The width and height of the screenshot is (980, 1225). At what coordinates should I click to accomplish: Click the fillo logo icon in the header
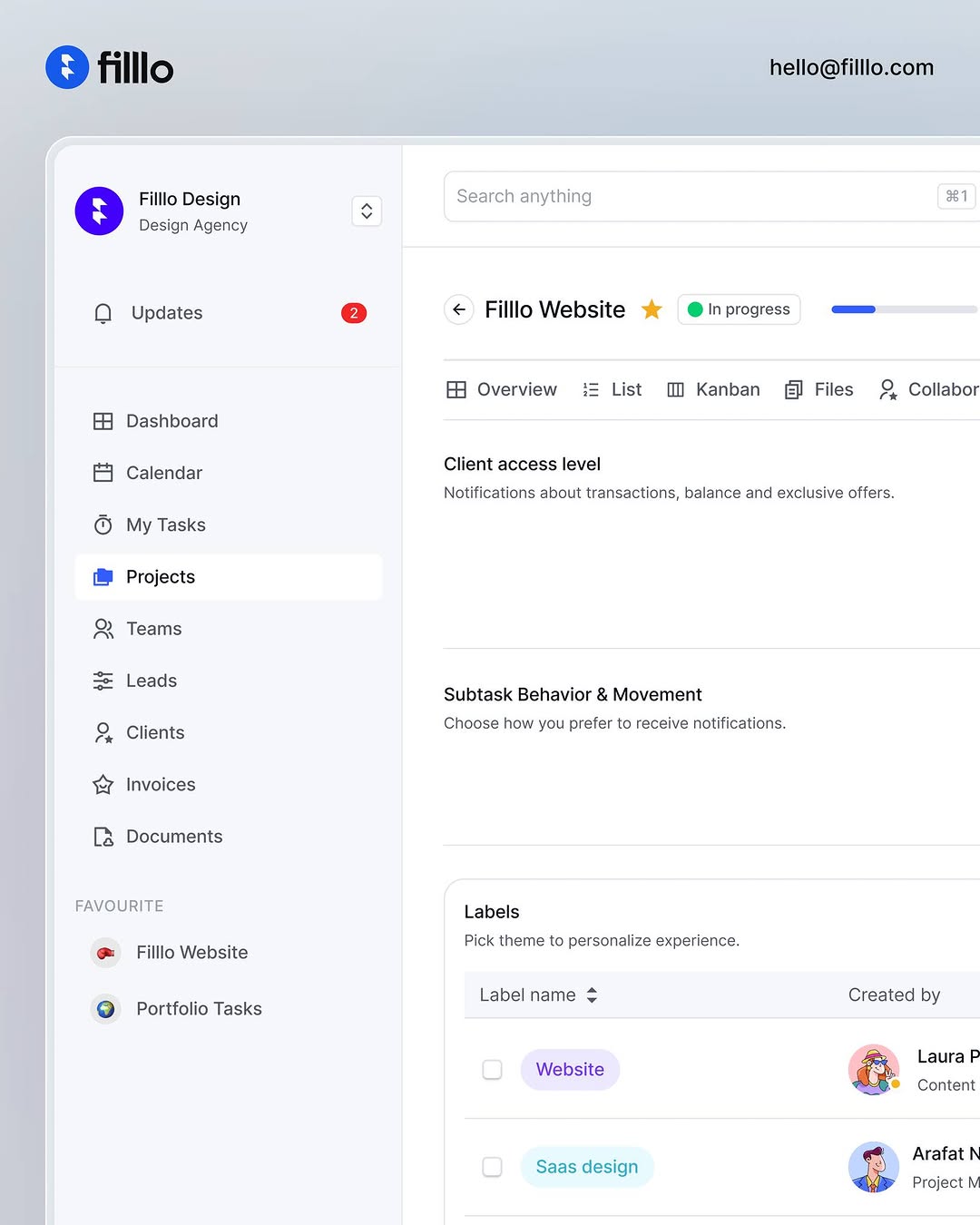click(x=67, y=67)
